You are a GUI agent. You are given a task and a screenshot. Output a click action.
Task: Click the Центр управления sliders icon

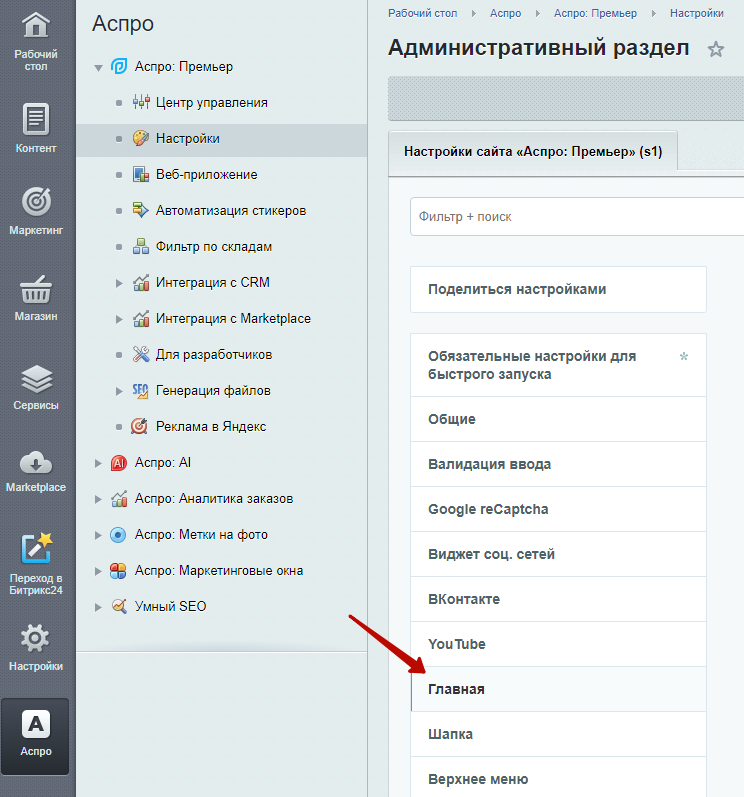tap(141, 102)
